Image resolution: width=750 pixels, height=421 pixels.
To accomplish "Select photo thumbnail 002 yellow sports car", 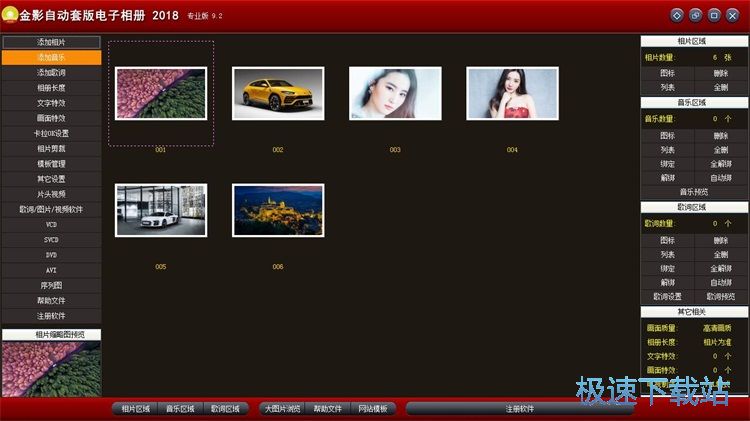I will pyautogui.click(x=278, y=93).
